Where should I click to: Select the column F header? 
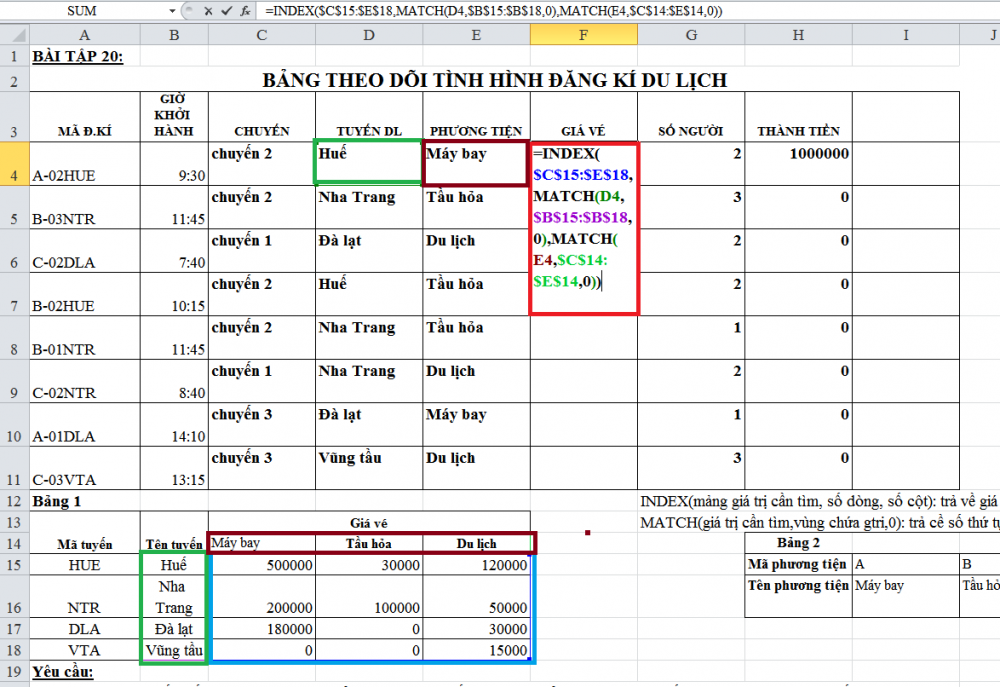583,34
